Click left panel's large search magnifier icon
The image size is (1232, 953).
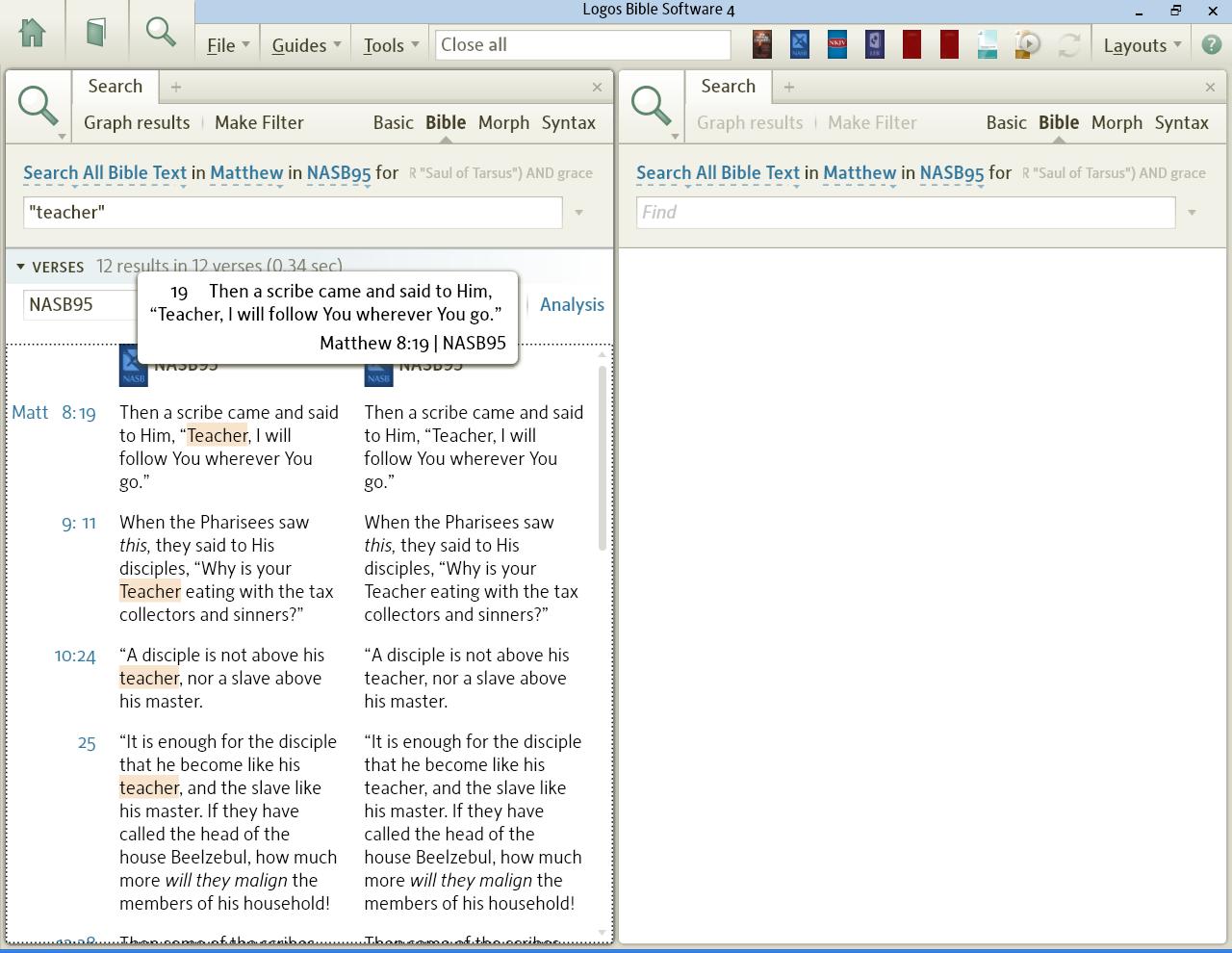click(x=38, y=105)
